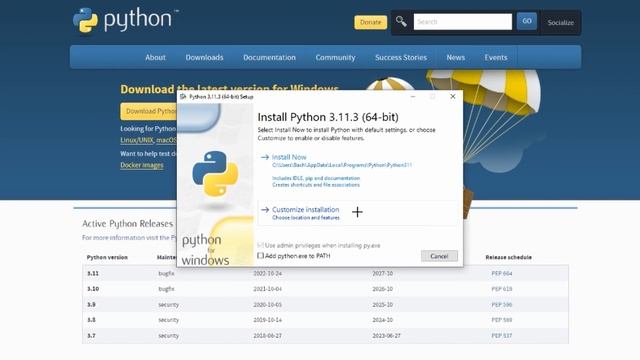This screenshot has height=360, width=640.
Task: Click the arrow icon beside Customize installation
Action: pyautogui.click(x=265, y=209)
